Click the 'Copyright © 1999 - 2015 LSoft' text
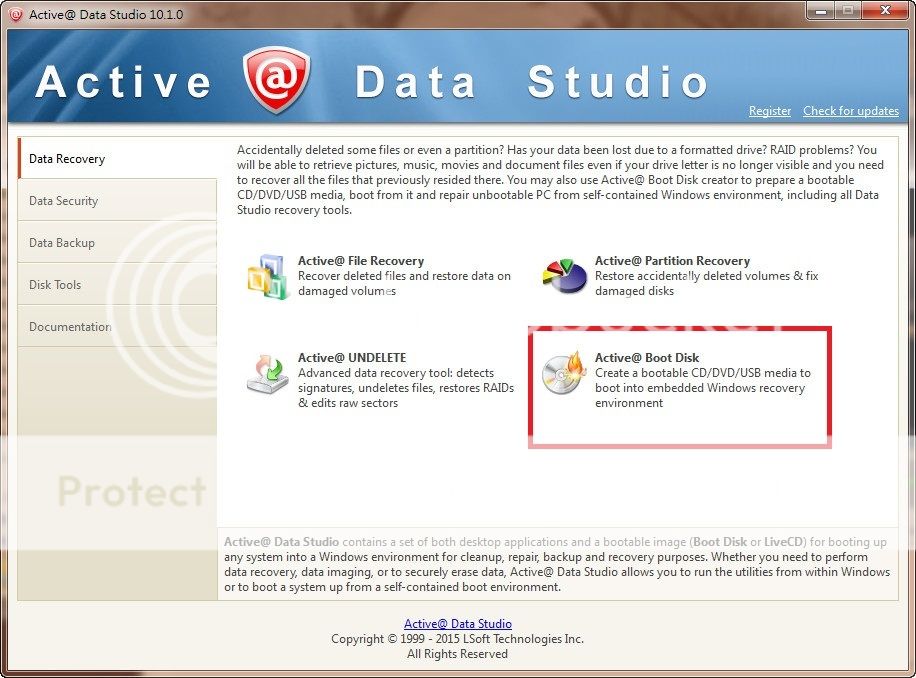Image resolution: width=916 pixels, height=678 pixels. 457,639
